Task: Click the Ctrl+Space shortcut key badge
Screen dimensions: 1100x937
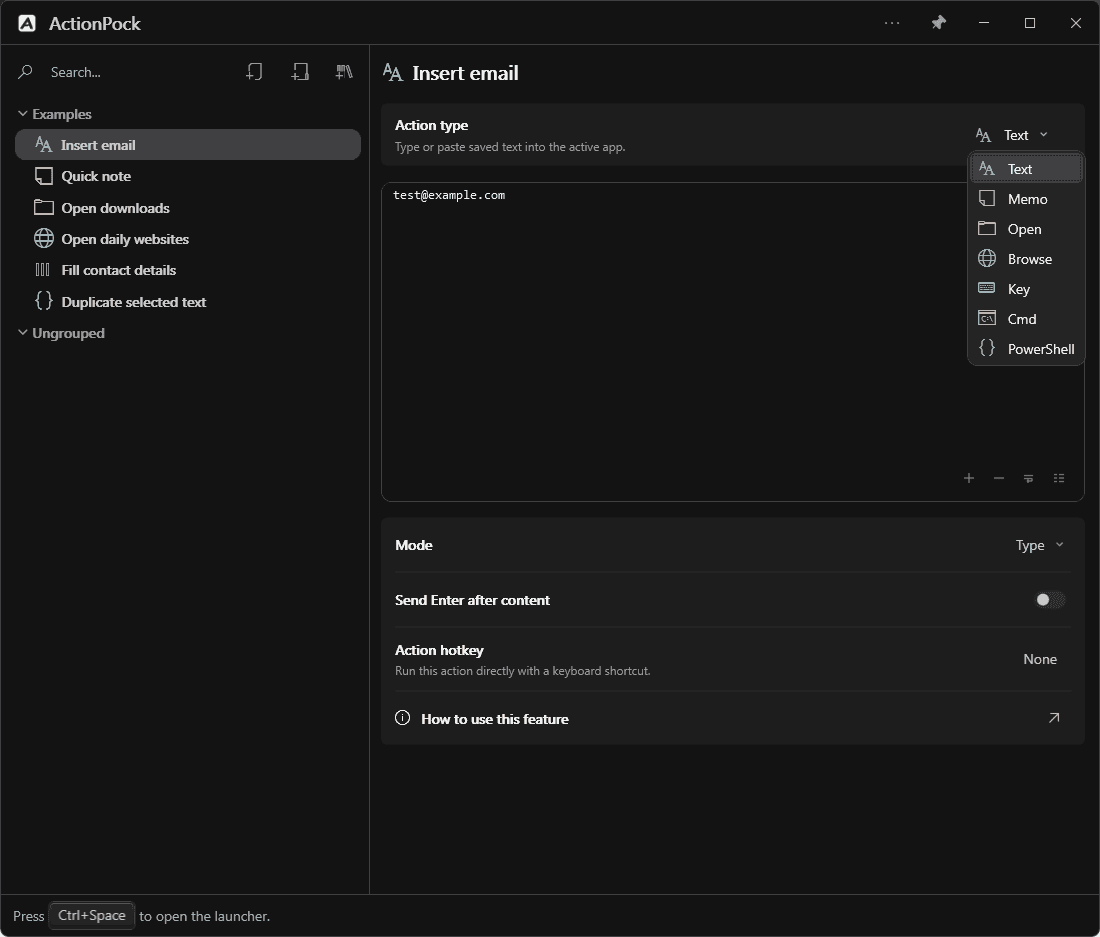Action: coord(92,915)
